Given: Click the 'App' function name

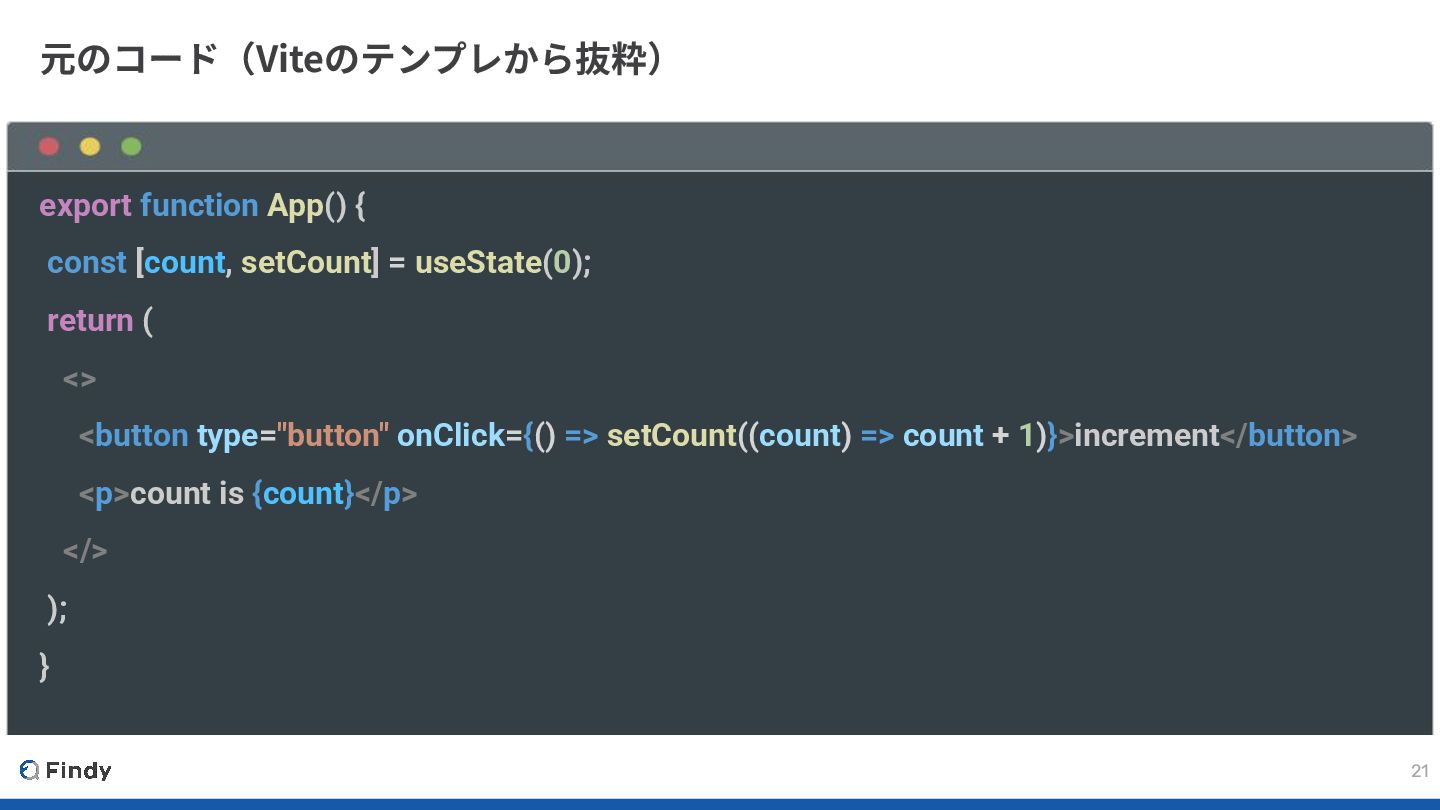Looking at the screenshot, I should tap(295, 206).
